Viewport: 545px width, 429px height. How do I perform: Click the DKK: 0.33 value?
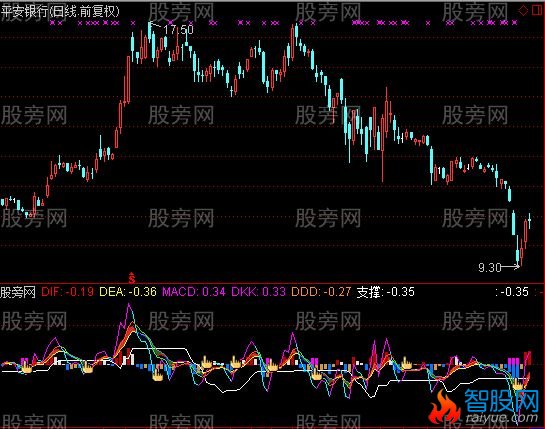(259, 292)
